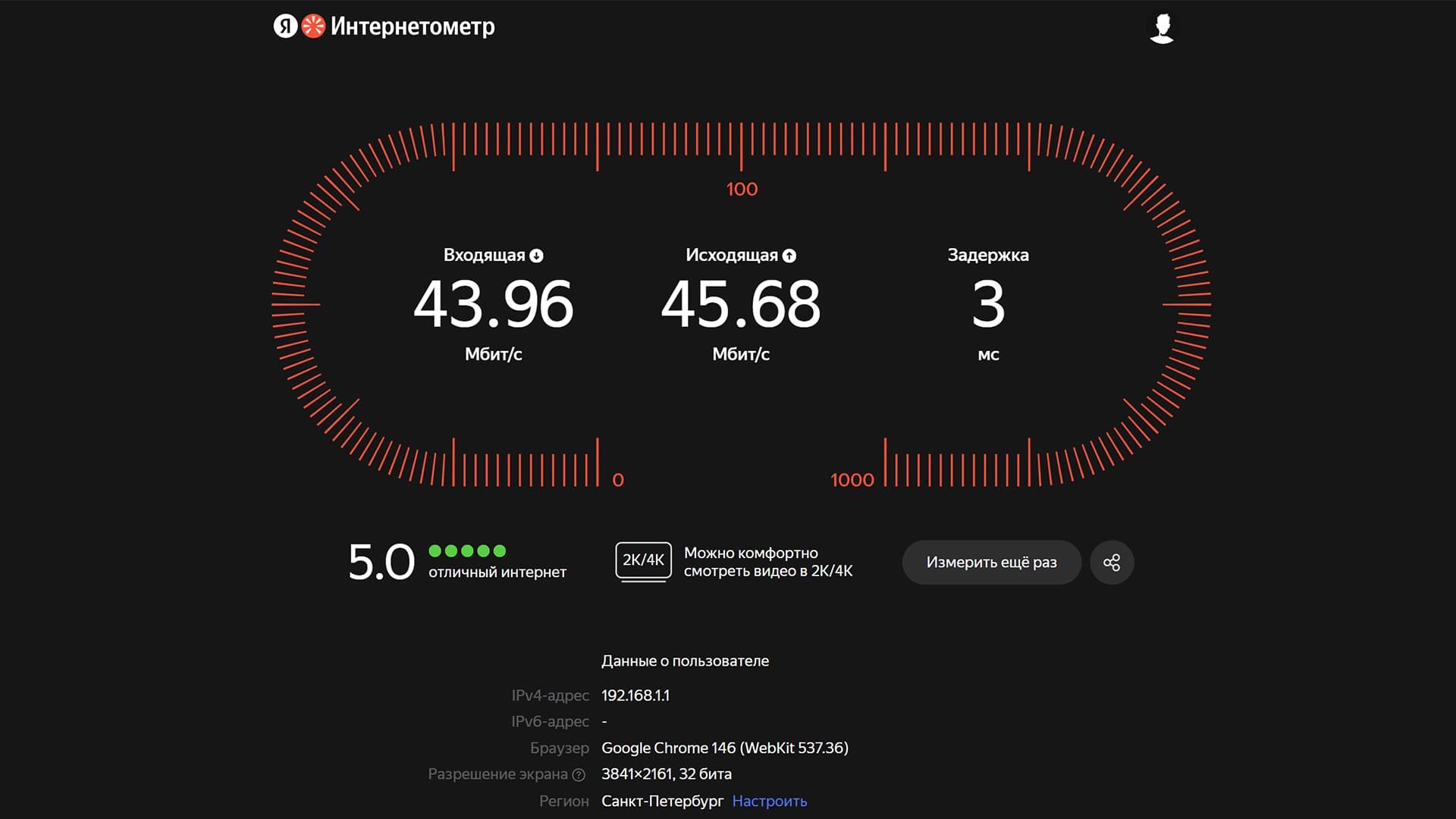Screen dimensions: 1456x819
Task: Click the Google Chrome 146 browser text
Action: (724, 748)
